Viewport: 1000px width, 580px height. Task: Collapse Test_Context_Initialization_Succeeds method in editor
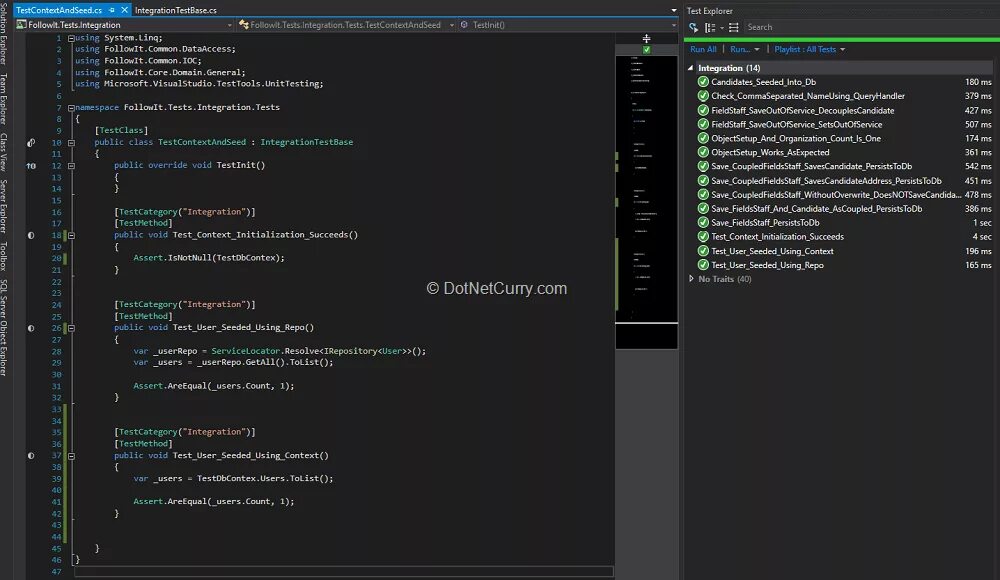point(71,235)
